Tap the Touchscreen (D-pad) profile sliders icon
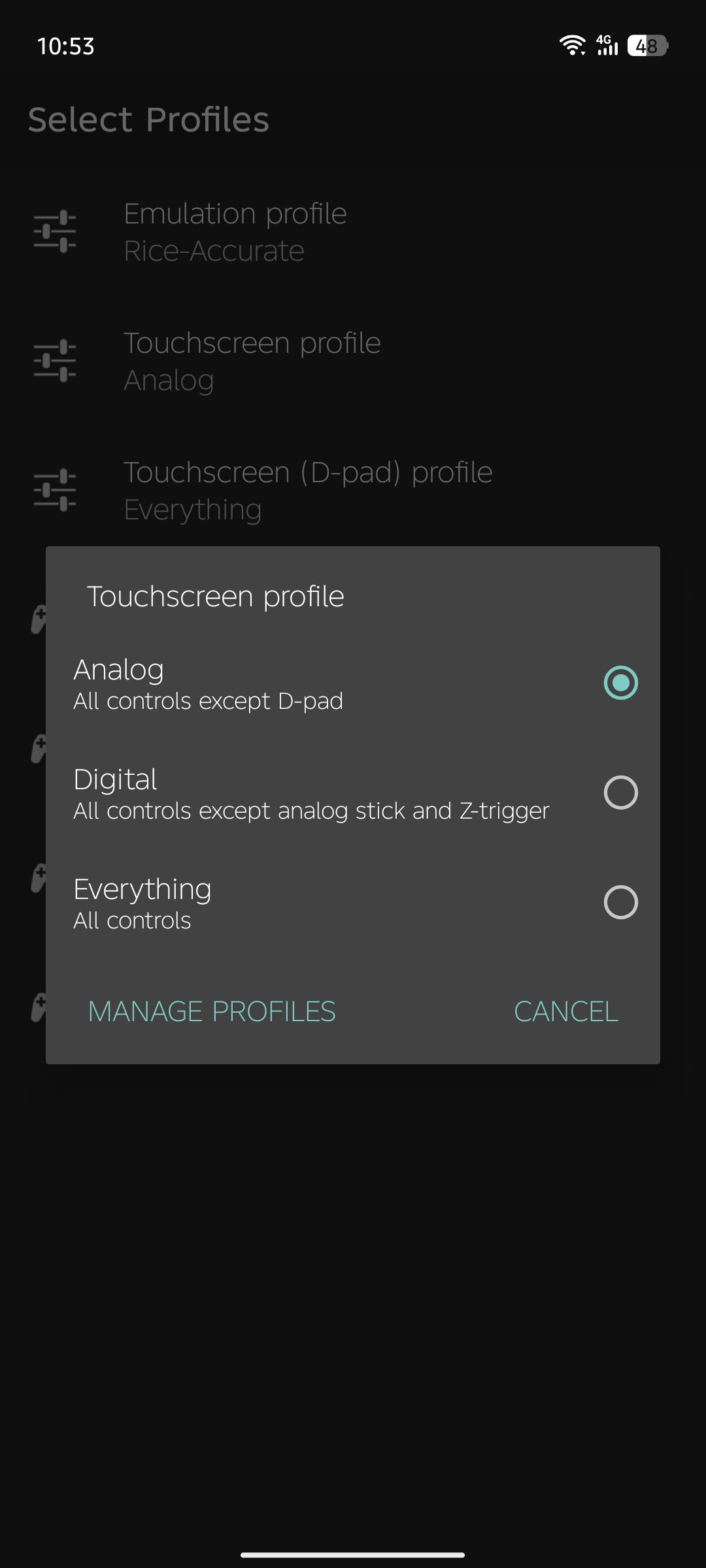Image resolution: width=706 pixels, height=1568 pixels. [55, 490]
